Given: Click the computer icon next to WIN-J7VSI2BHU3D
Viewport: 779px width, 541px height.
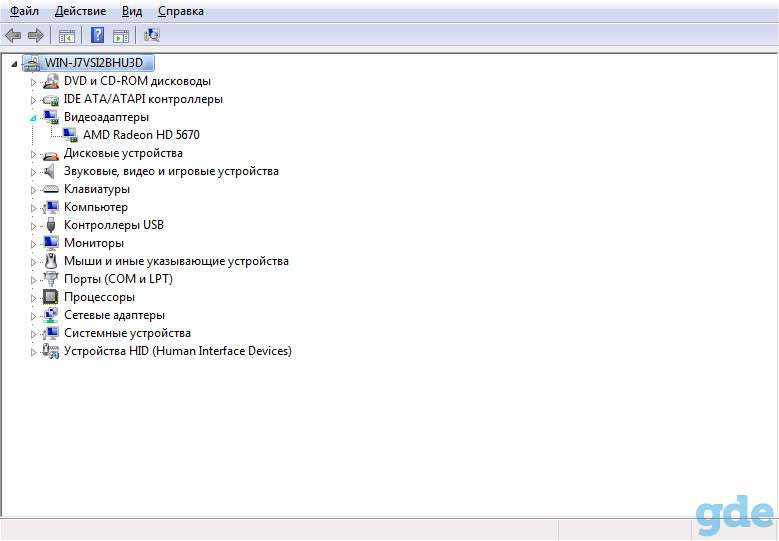Looking at the screenshot, I should (32, 63).
